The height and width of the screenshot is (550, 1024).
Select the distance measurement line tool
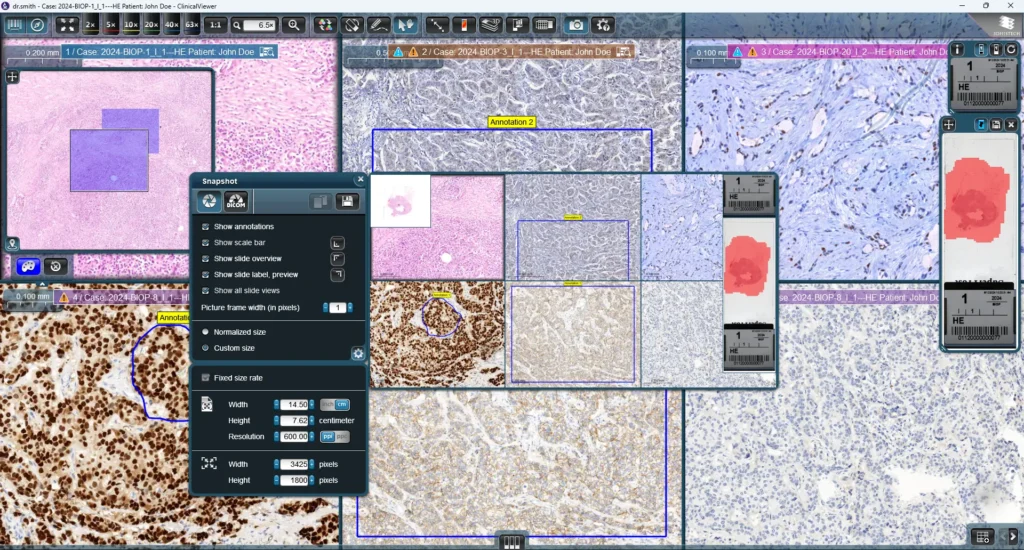point(436,25)
